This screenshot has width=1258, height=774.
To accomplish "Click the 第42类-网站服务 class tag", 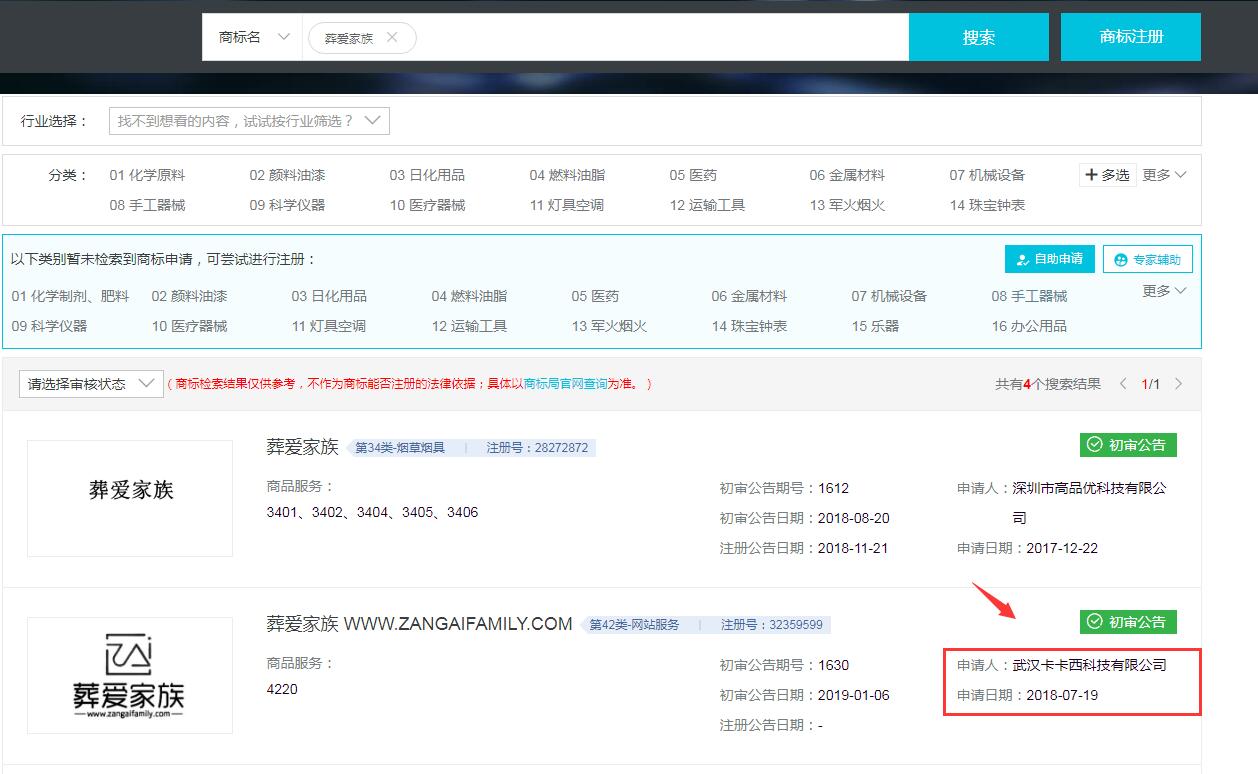I will (x=634, y=625).
